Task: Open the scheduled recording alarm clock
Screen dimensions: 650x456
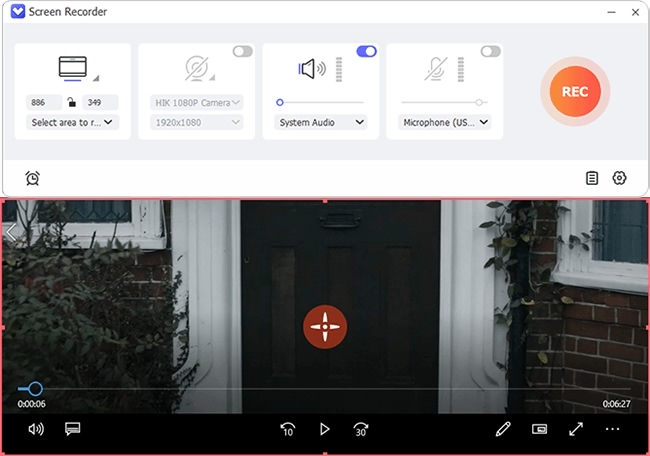Action: click(x=32, y=178)
